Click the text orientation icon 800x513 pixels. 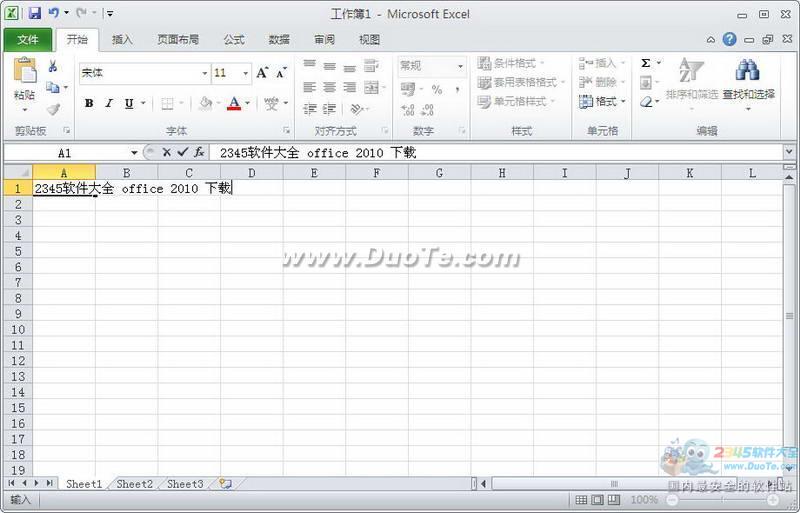click(357, 109)
